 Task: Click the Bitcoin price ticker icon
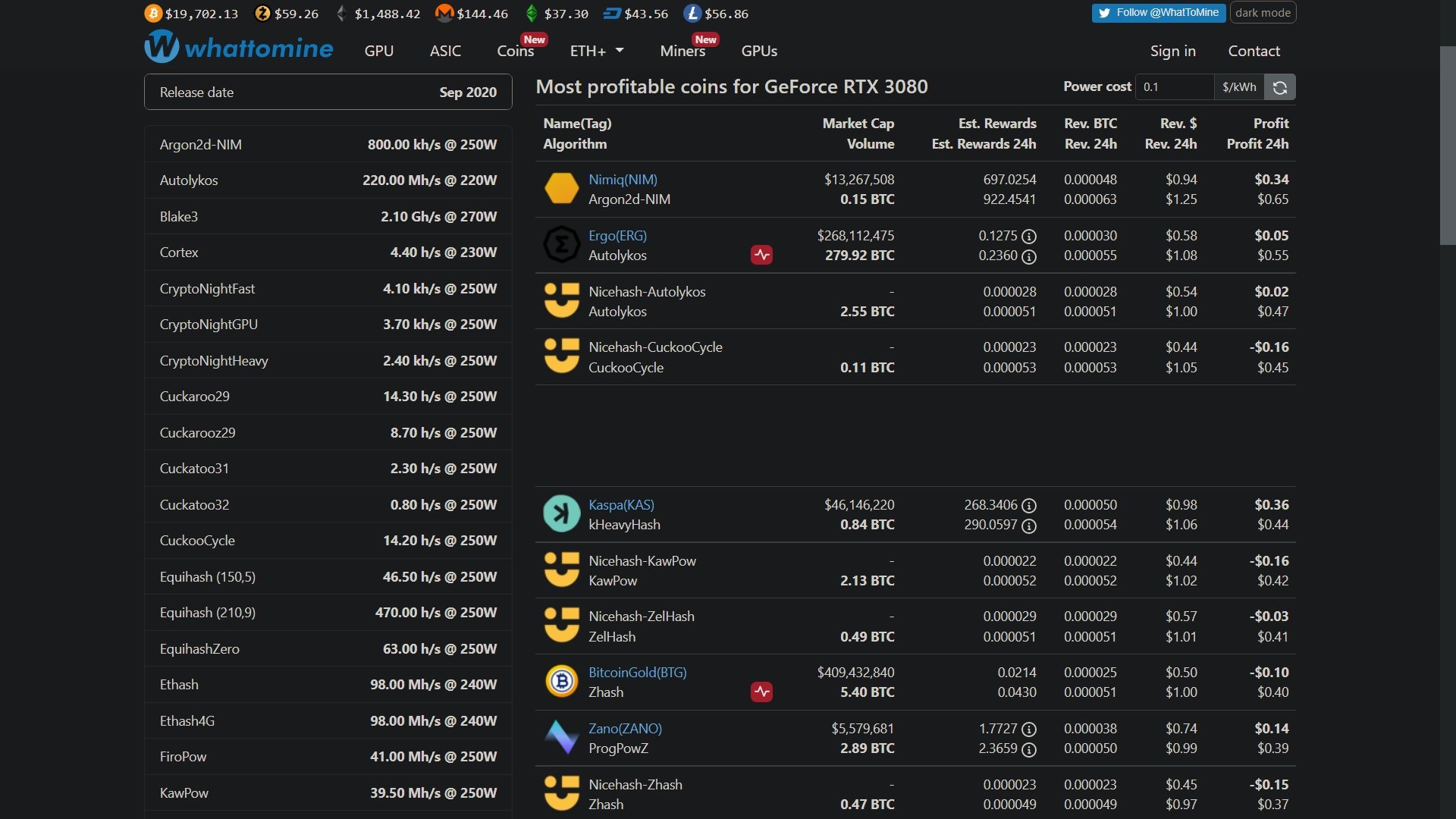[x=153, y=14]
